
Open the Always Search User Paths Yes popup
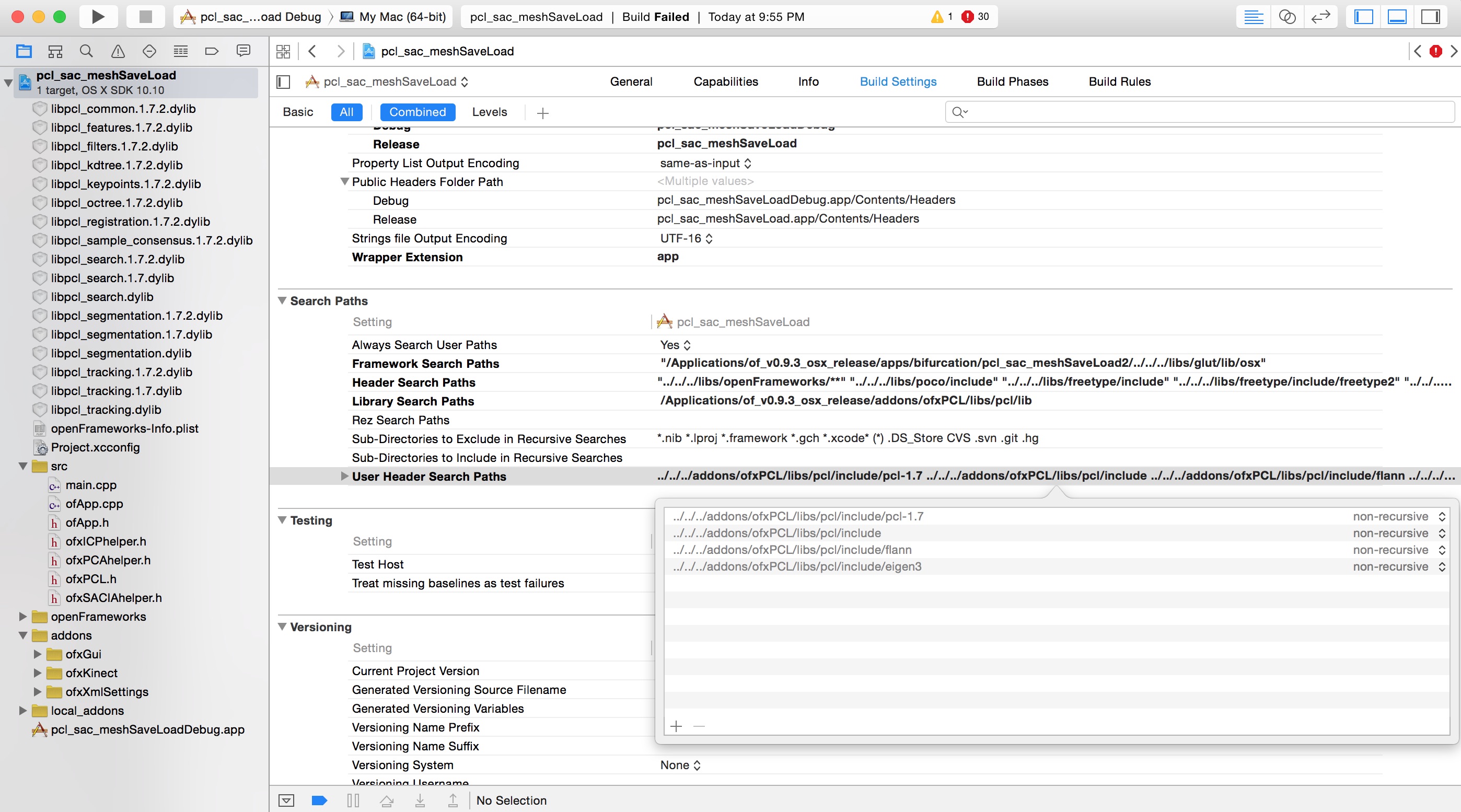[675, 345]
